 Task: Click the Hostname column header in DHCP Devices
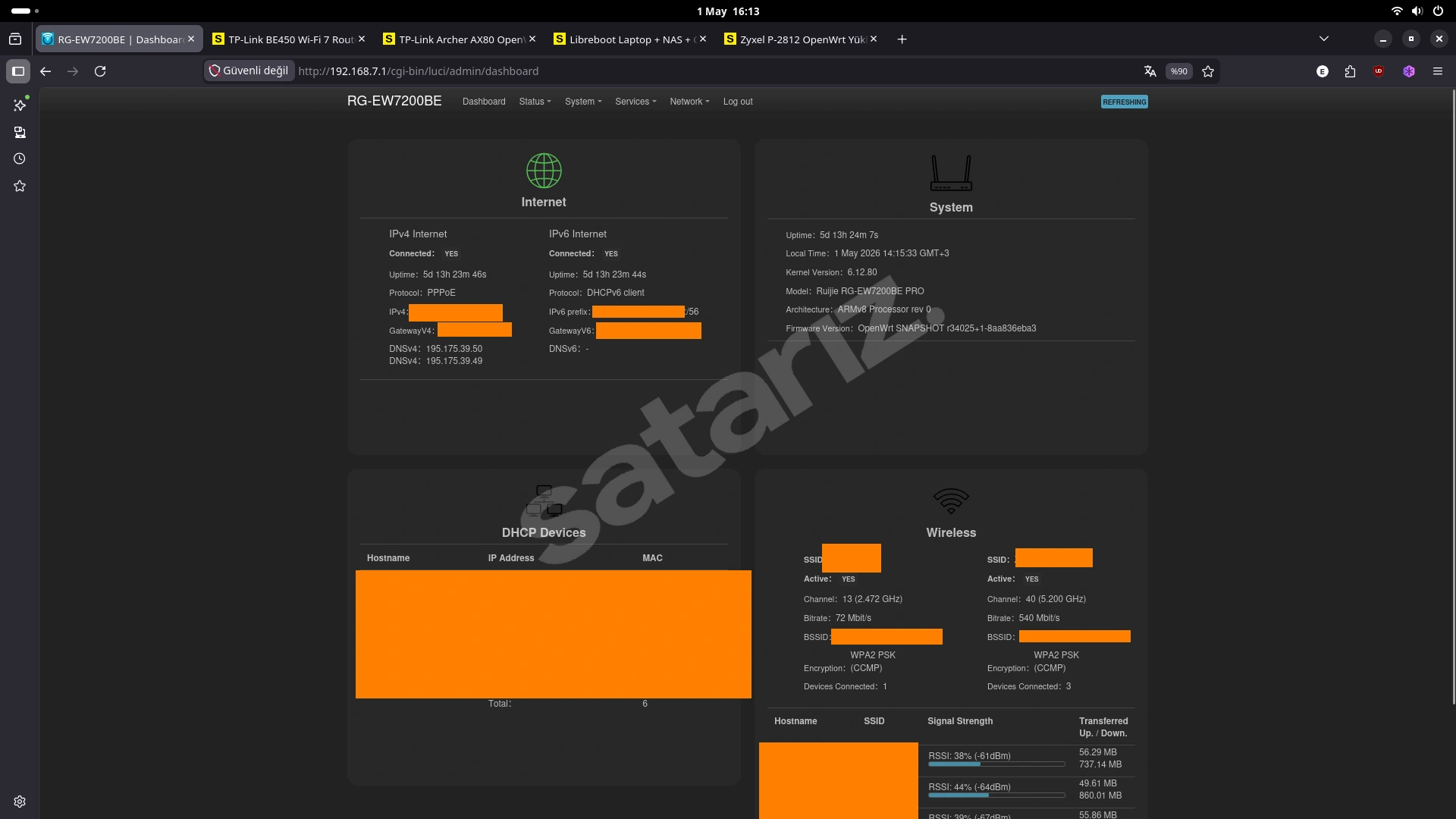[x=388, y=558]
